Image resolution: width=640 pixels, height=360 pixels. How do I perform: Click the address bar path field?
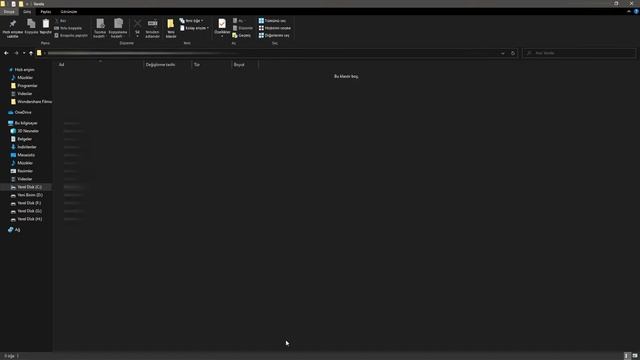click(x=267, y=53)
